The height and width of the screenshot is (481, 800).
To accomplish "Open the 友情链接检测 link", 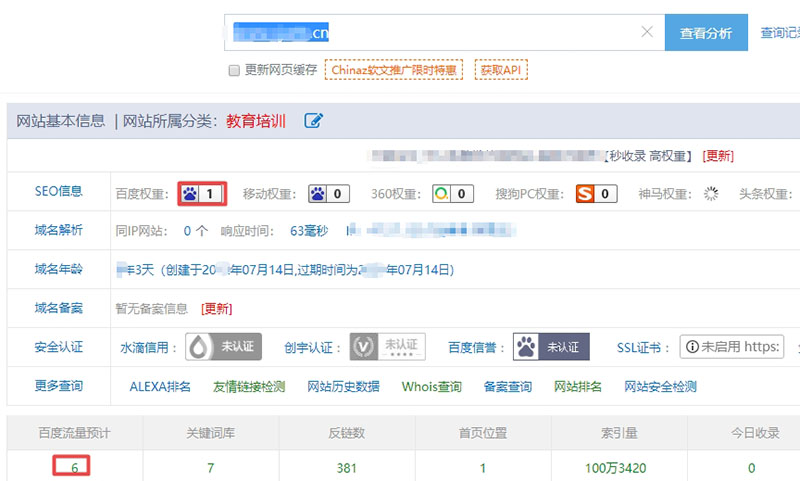I will 249,387.
